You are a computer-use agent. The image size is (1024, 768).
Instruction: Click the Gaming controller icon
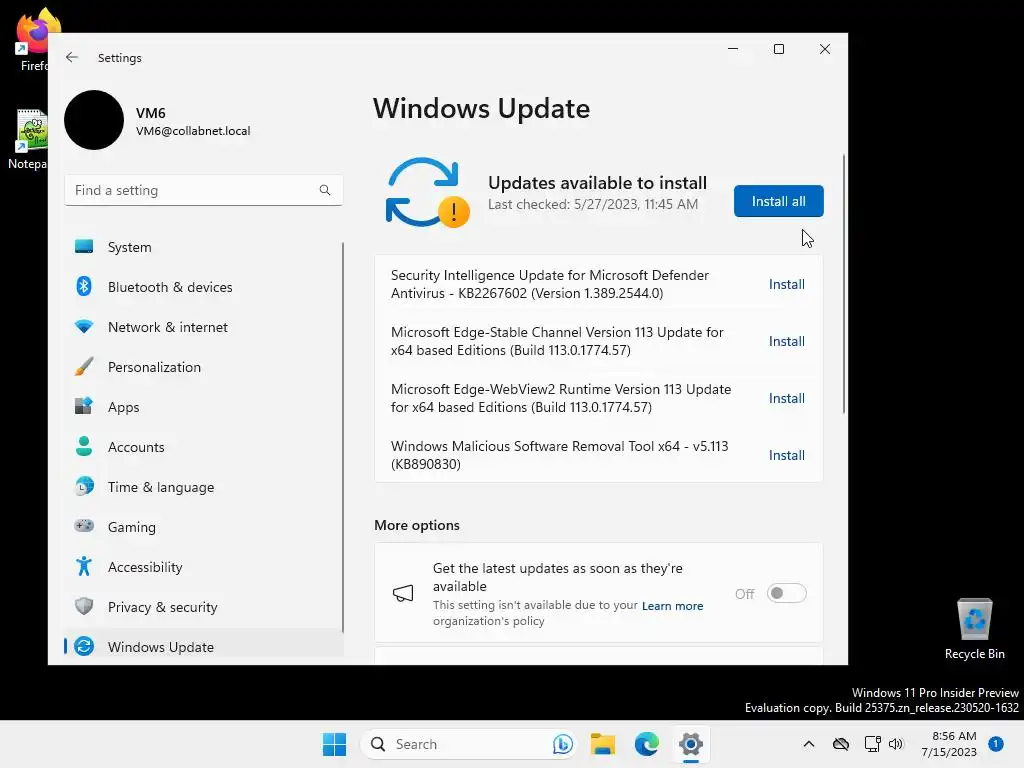(84, 526)
